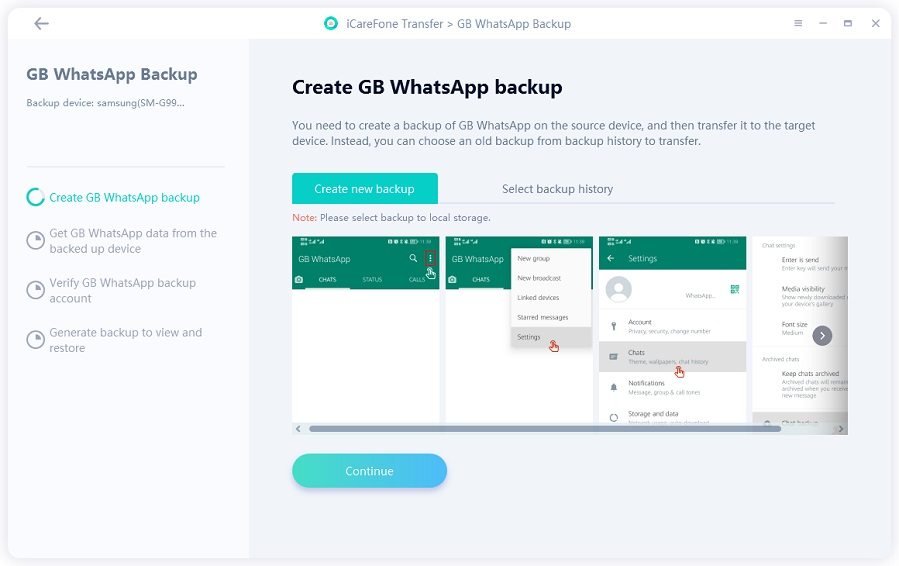Screen dimensions: 899x566
Task: Click the three-dot menu icon in first tutorial image
Action: [x=430, y=259]
